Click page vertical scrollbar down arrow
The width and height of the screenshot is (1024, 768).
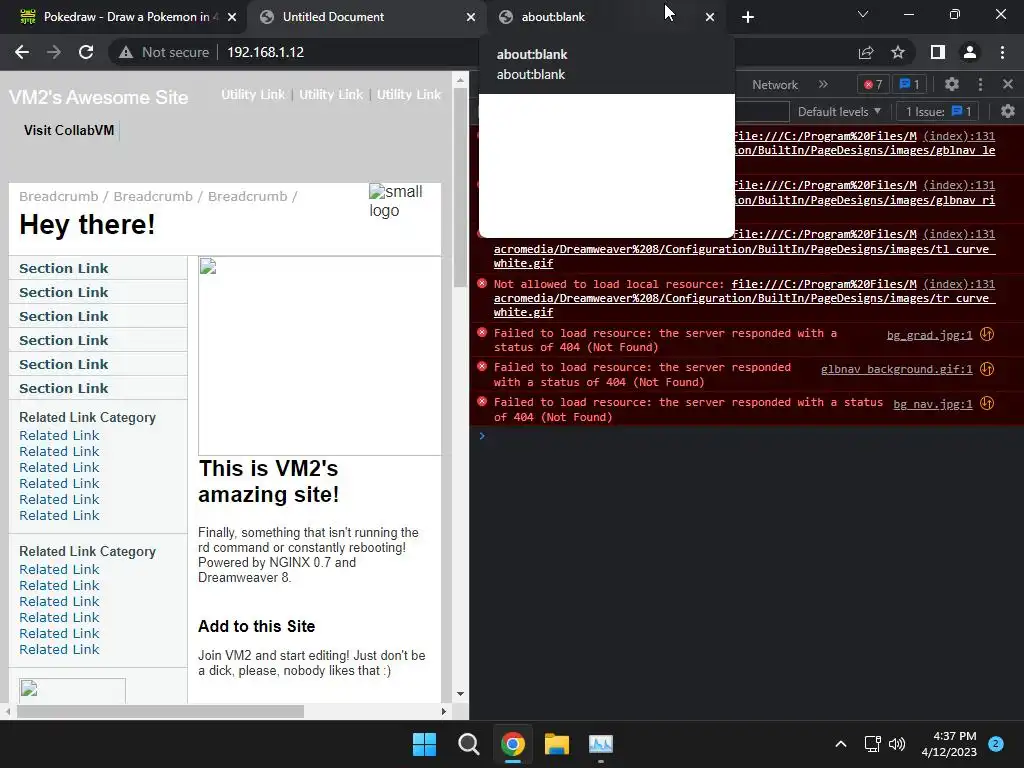(x=460, y=694)
